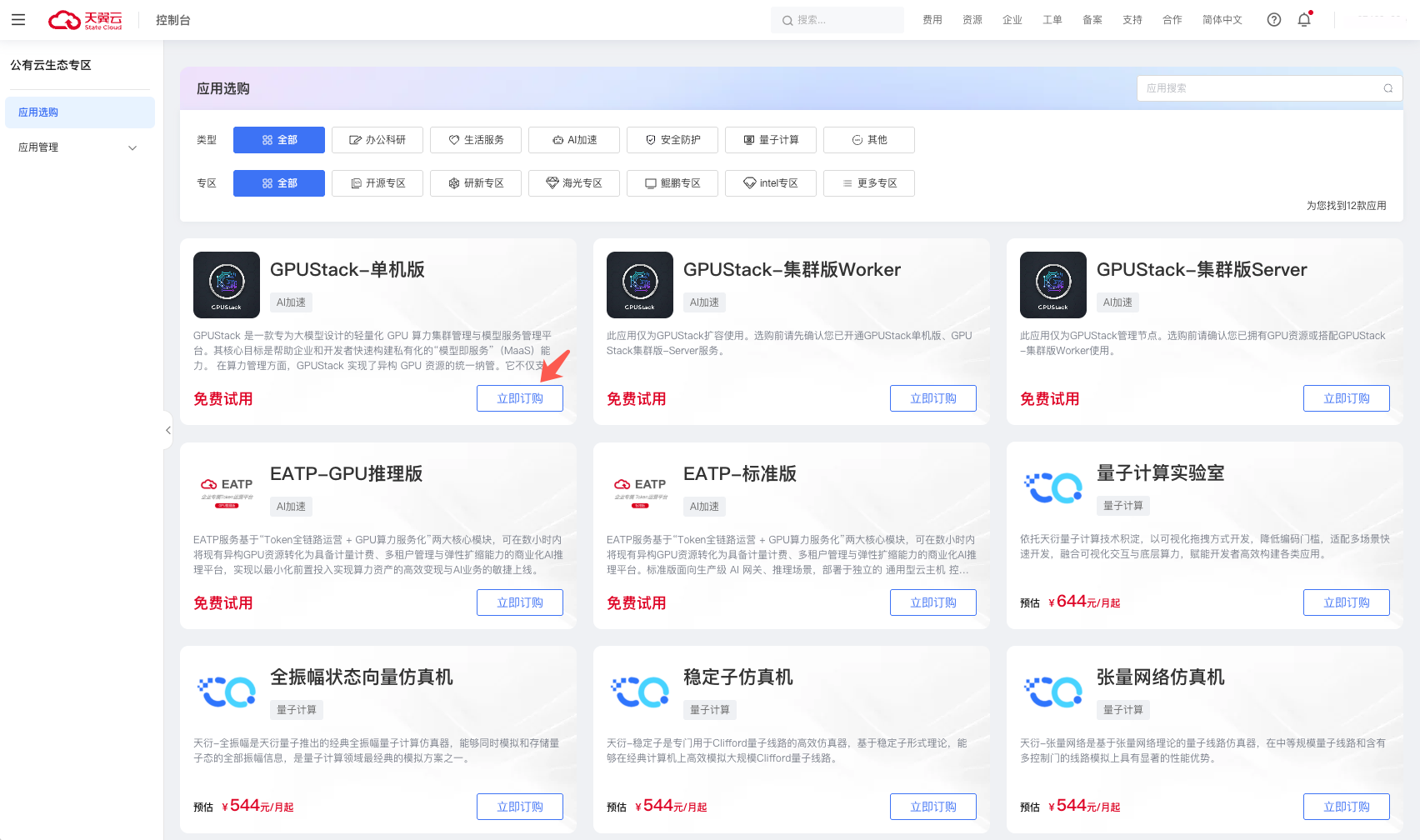Open the GPUStack-集群版Worker title

coord(792,269)
